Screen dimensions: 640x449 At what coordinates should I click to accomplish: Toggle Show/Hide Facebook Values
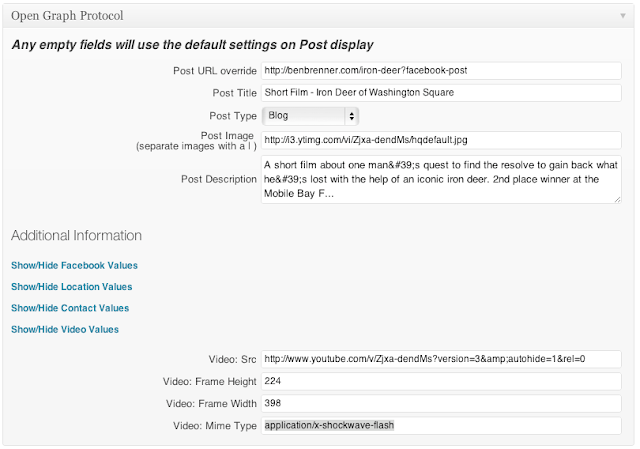point(74,266)
